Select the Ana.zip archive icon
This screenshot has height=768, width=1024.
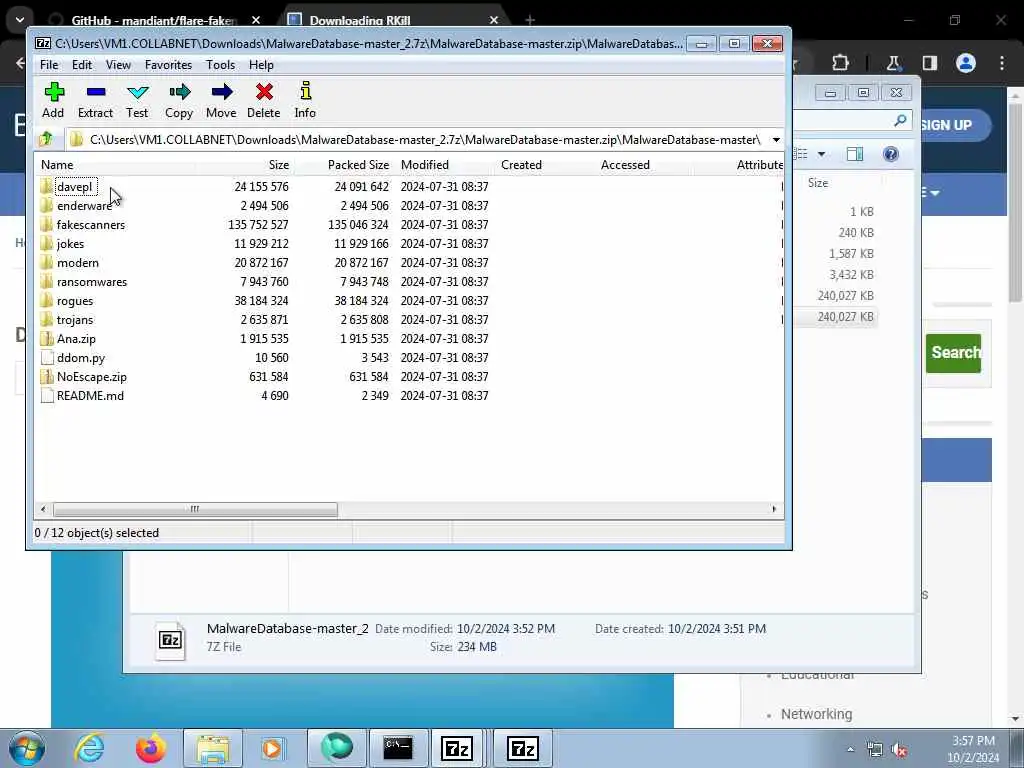(x=46, y=339)
